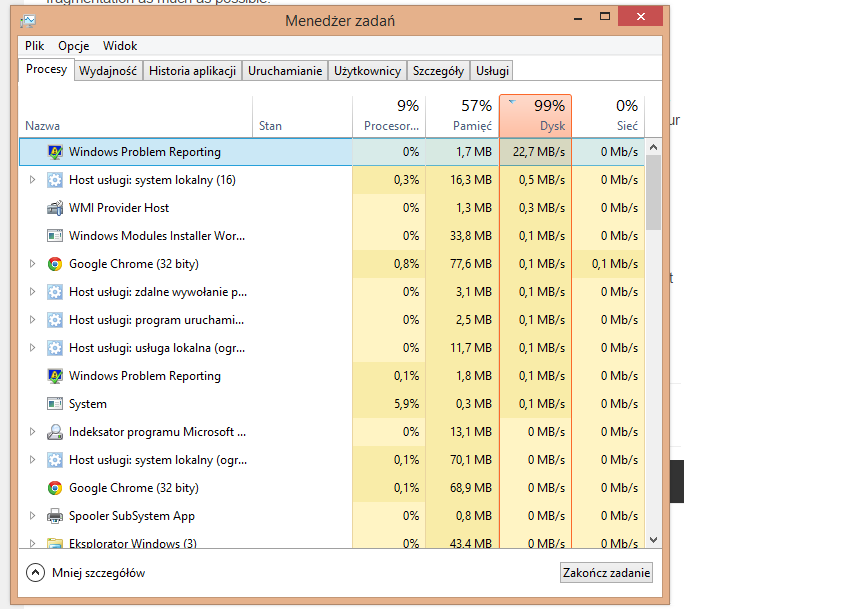Click icon of Windows Problem Reporting with 0,1% CPU
Image resolution: width=864 pixels, height=609 pixels.
click(x=55, y=376)
